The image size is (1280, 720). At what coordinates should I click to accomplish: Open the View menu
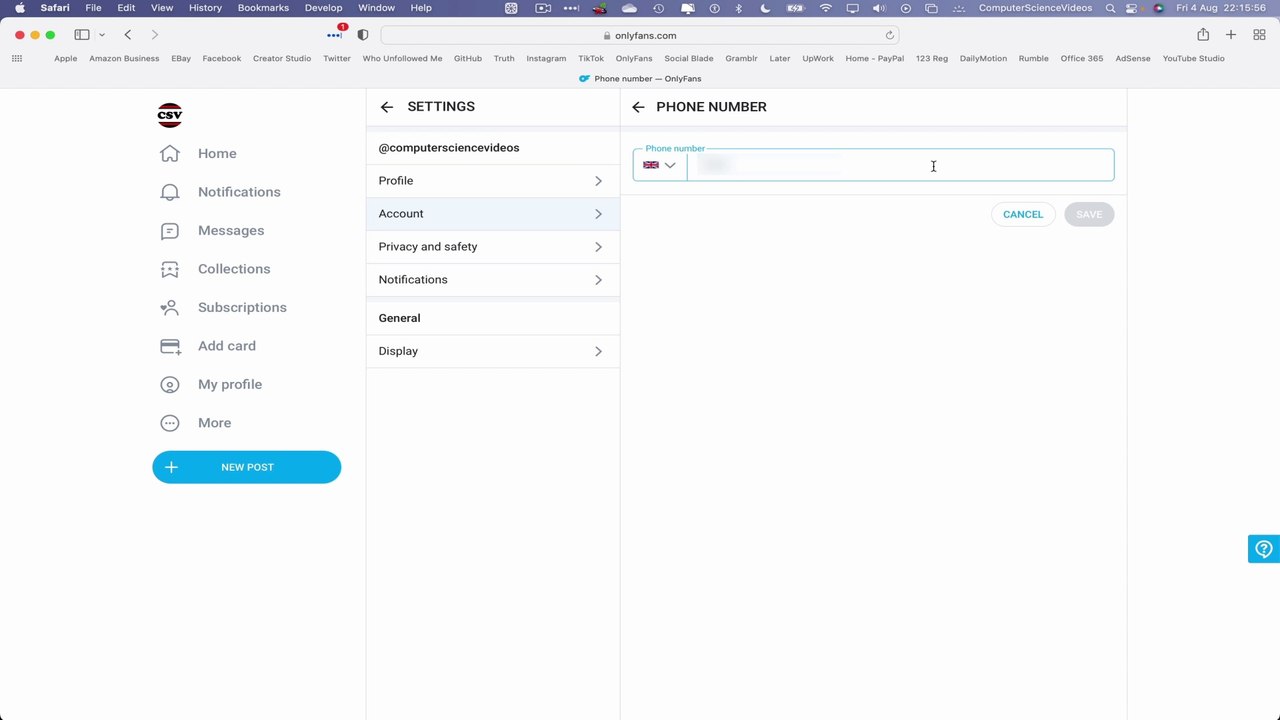pyautogui.click(x=162, y=8)
